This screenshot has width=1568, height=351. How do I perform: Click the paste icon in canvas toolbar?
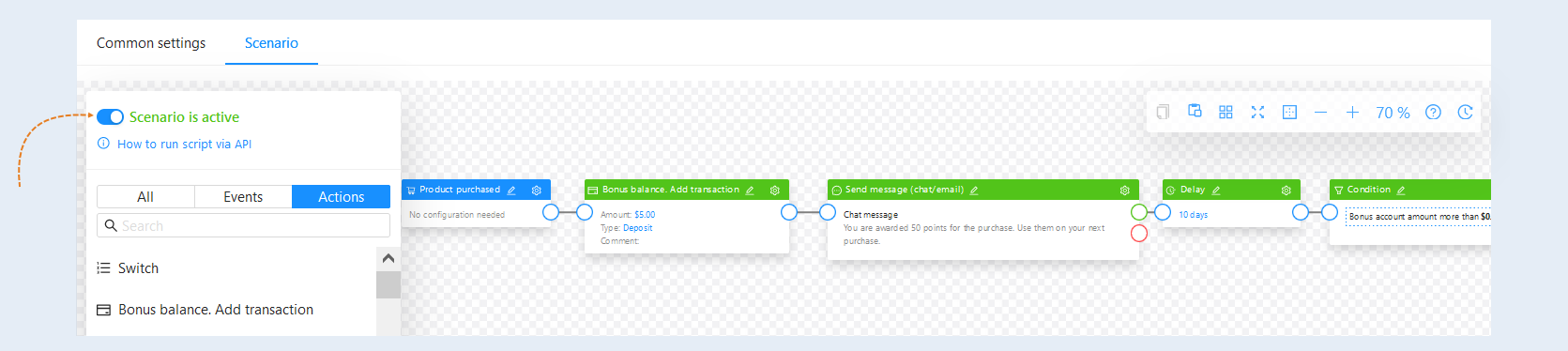[x=1195, y=111]
